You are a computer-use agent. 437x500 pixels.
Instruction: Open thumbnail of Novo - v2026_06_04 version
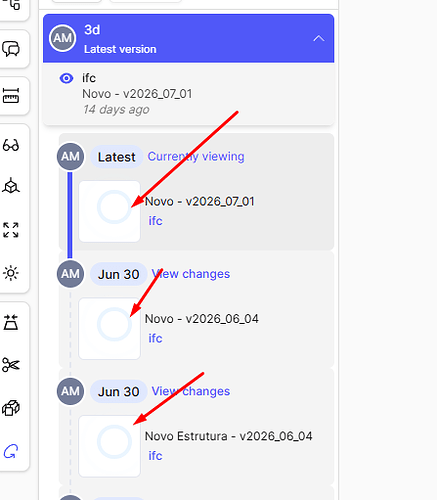(109, 329)
